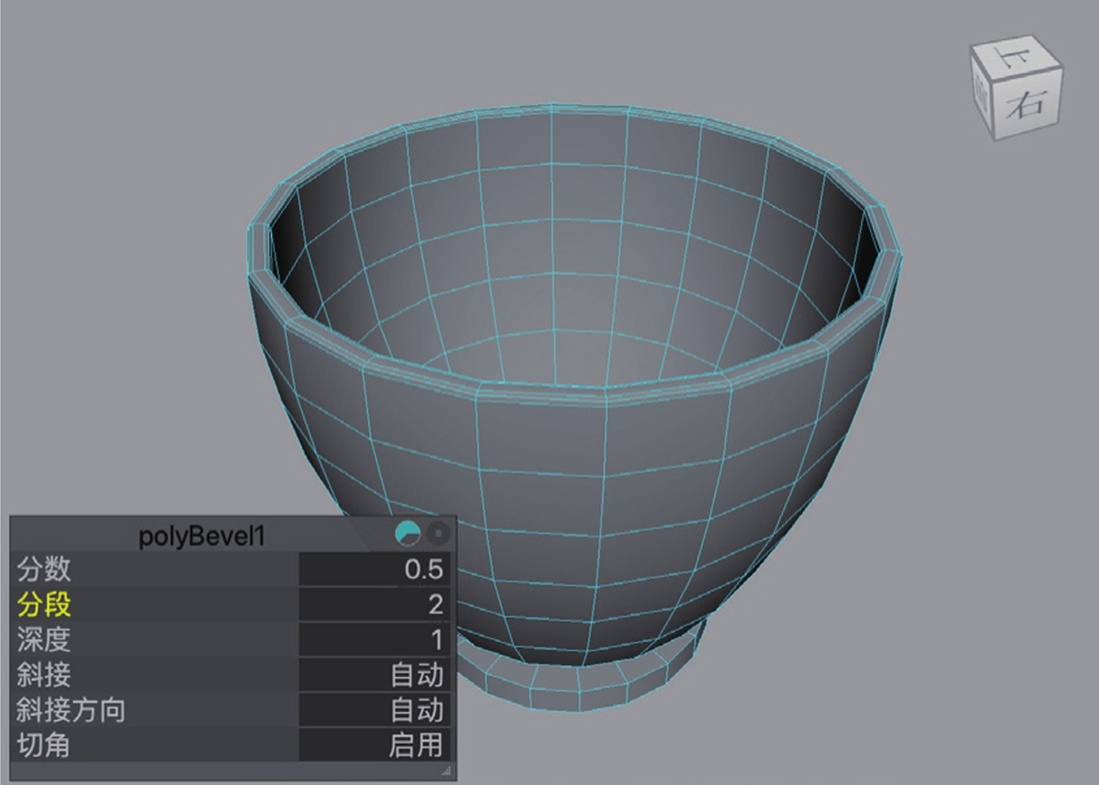The image size is (1099, 785).
Task: Click the polyBevel1 panel title
Action: (x=203, y=536)
